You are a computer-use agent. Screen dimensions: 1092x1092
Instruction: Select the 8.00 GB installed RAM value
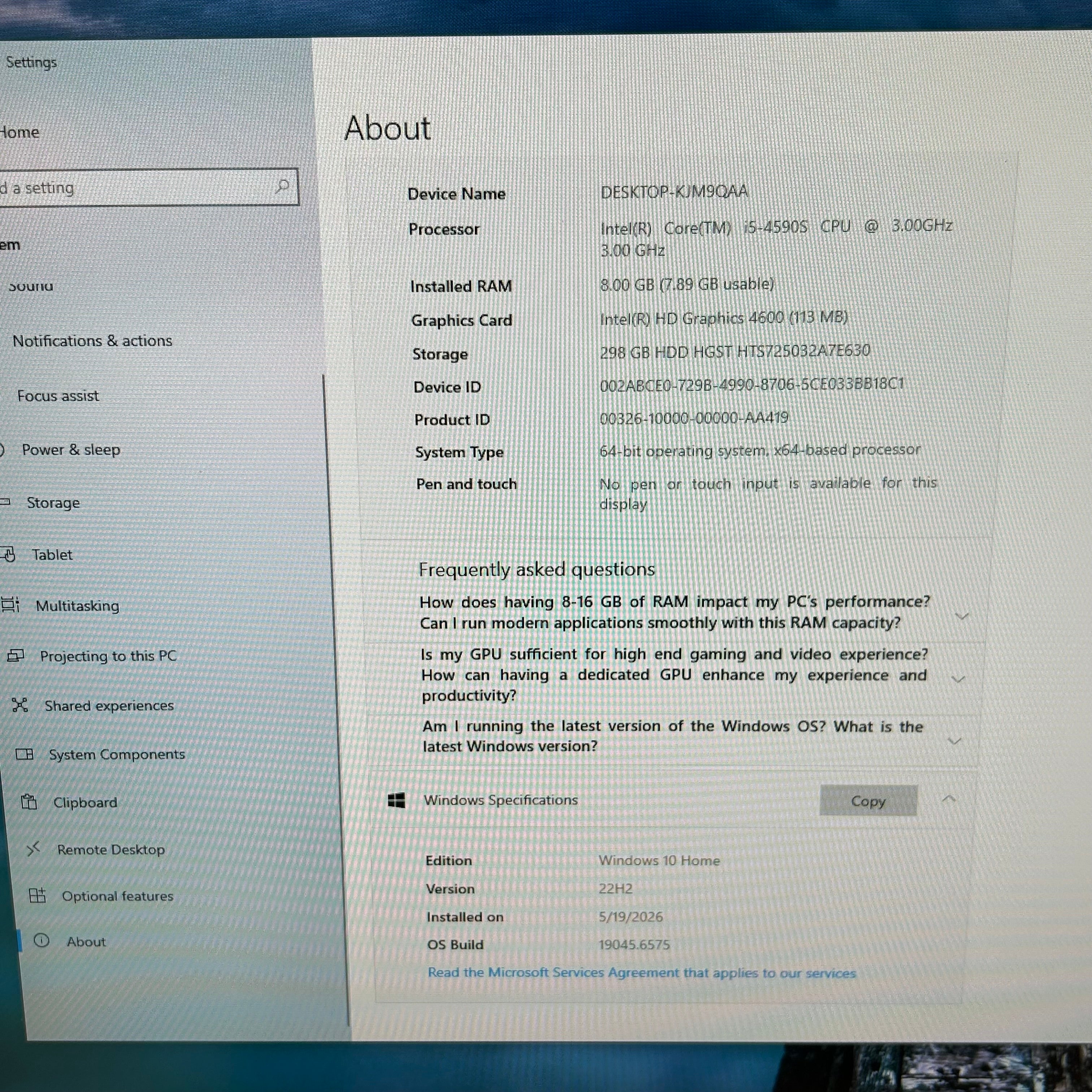(687, 284)
